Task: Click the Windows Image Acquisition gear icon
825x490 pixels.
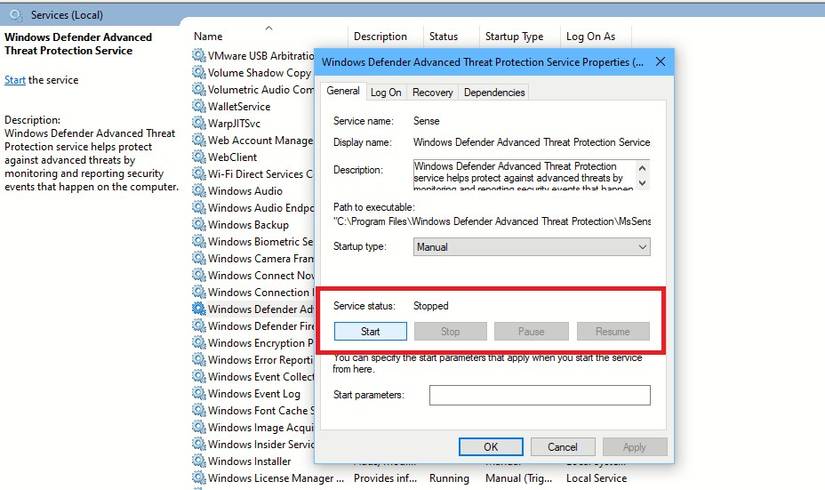Action: point(199,427)
